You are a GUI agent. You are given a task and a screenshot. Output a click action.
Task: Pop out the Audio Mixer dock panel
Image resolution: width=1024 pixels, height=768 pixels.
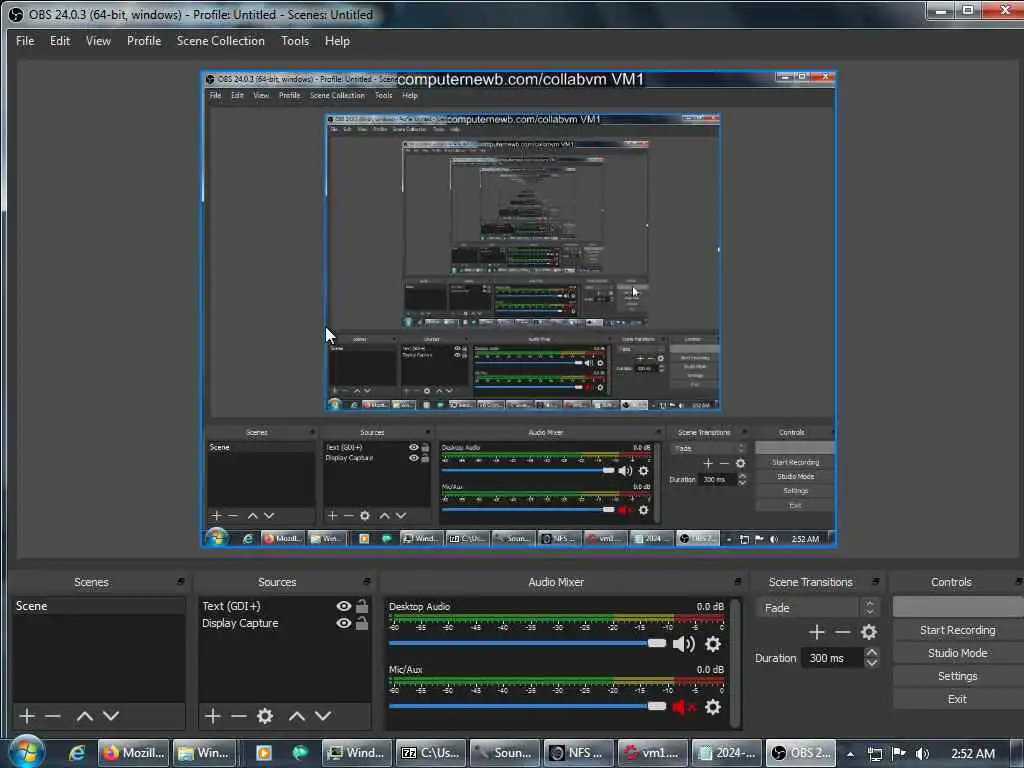[x=737, y=581]
